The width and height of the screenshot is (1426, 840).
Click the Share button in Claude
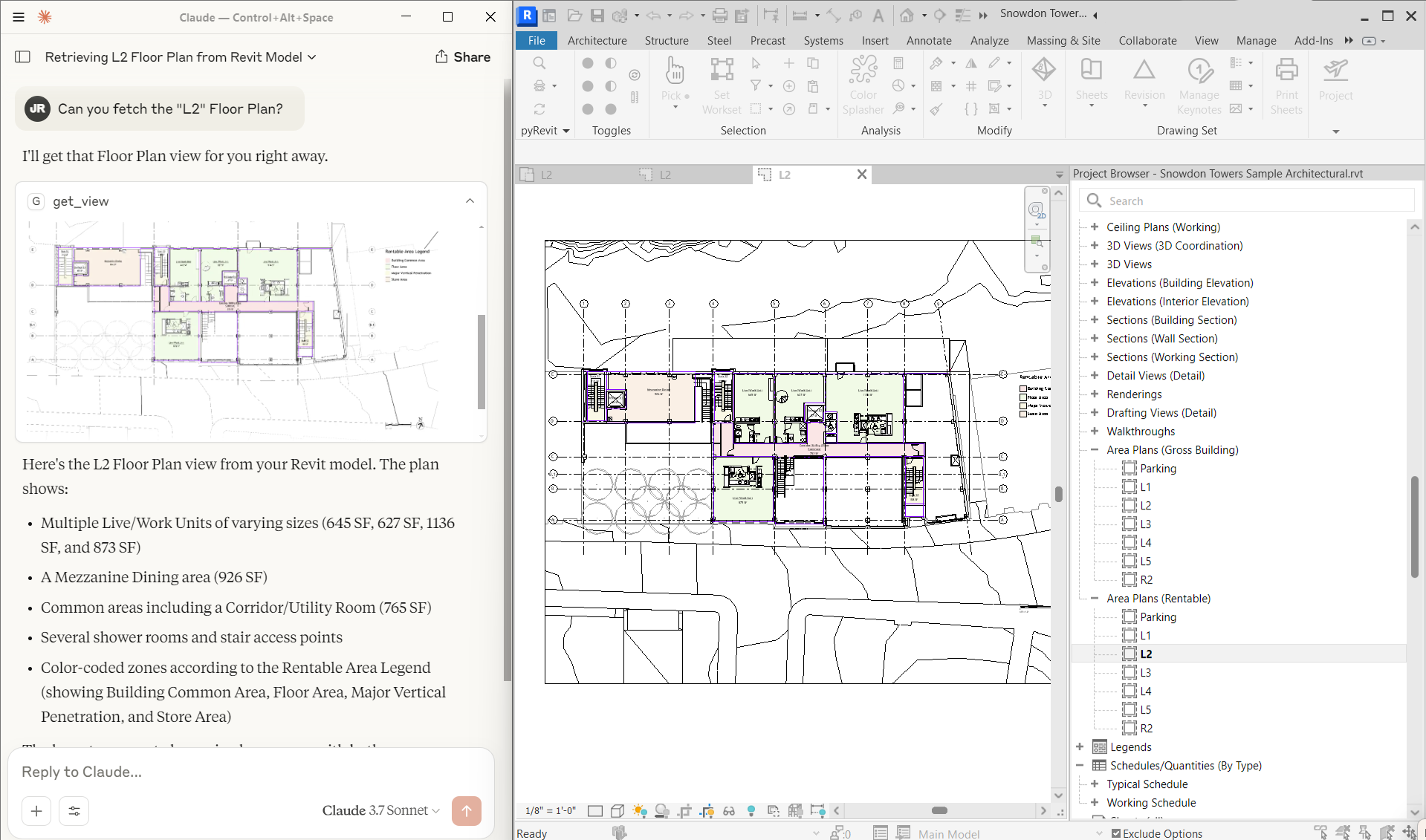click(x=462, y=57)
